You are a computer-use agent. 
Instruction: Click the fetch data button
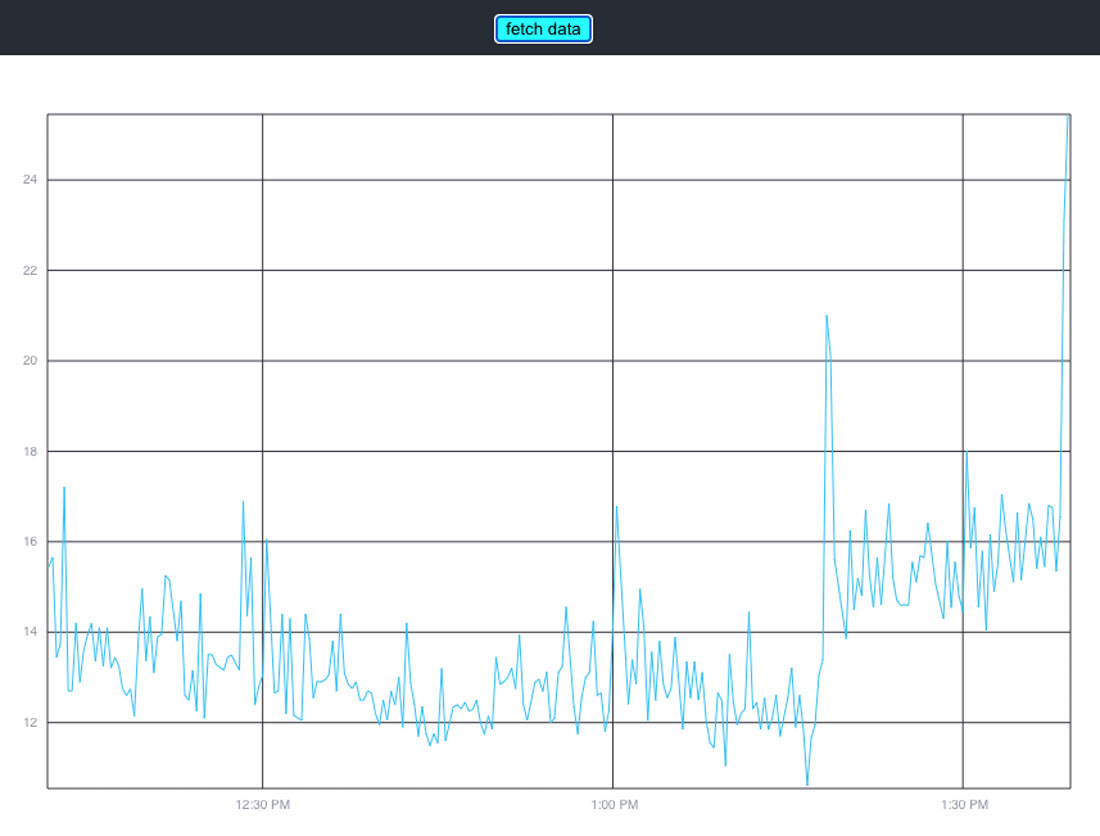click(543, 29)
